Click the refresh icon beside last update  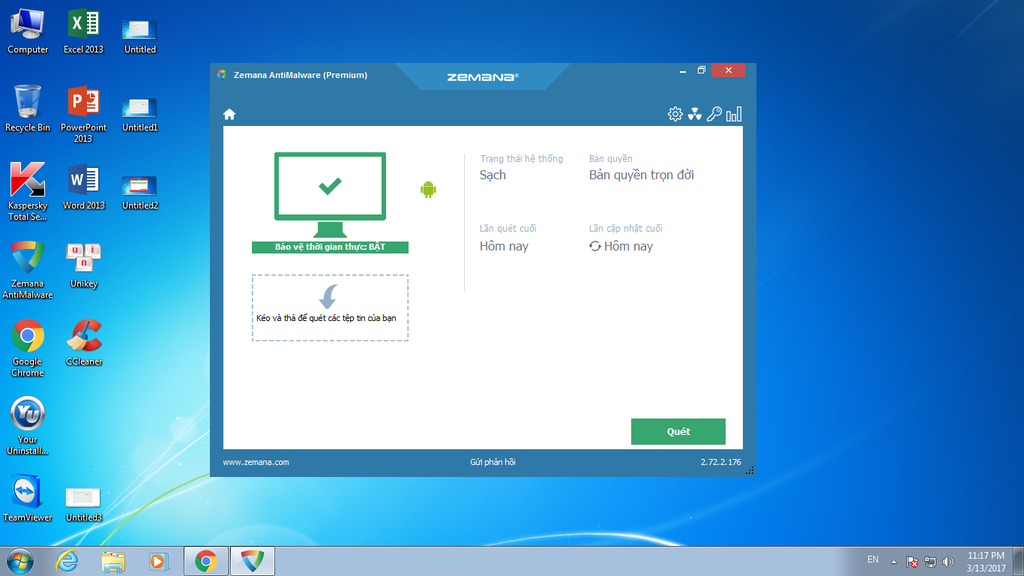click(x=595, y=246)
